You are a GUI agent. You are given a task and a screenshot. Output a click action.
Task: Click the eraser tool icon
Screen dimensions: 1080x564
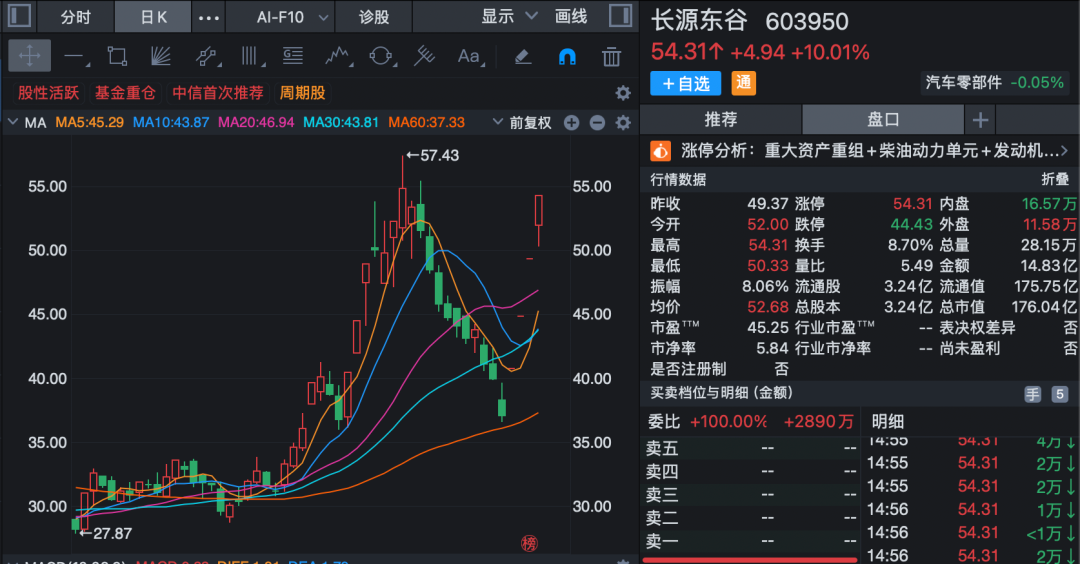click(522, 56)
